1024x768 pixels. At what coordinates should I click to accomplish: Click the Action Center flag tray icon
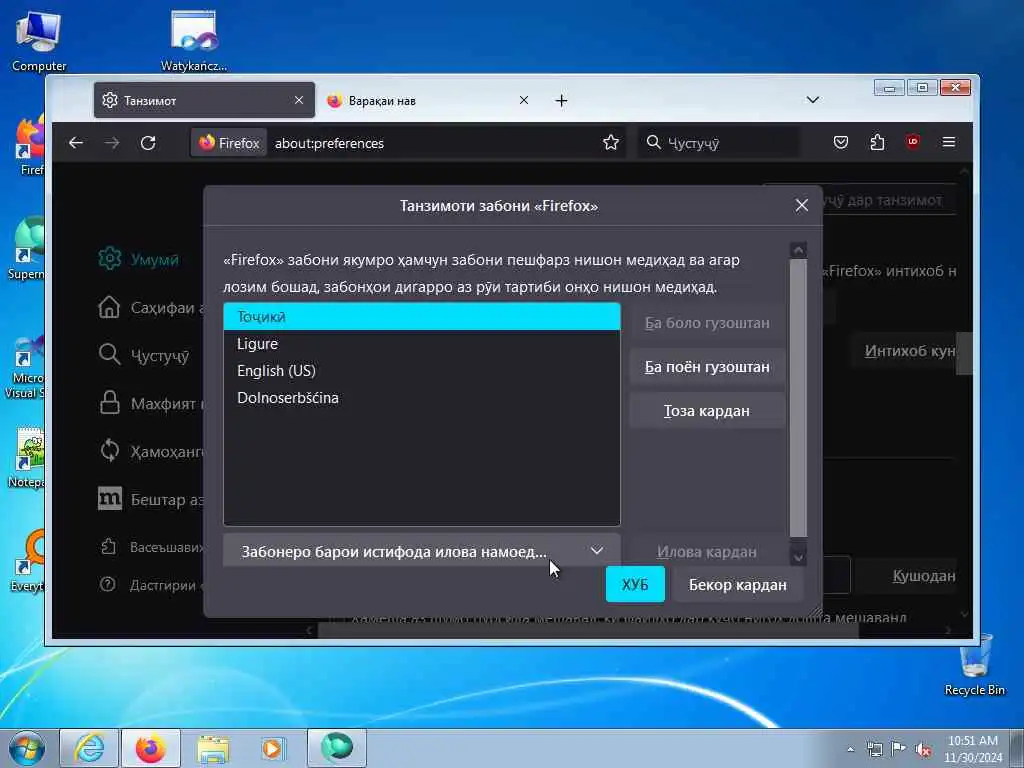pyautogui.click(x=898, y=749)
